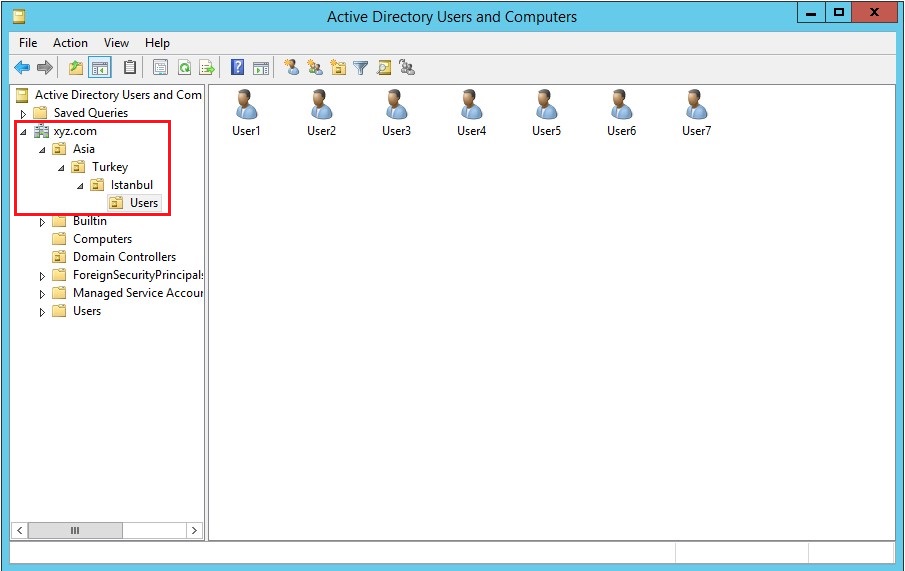Click the application icon in title bar

19,16
